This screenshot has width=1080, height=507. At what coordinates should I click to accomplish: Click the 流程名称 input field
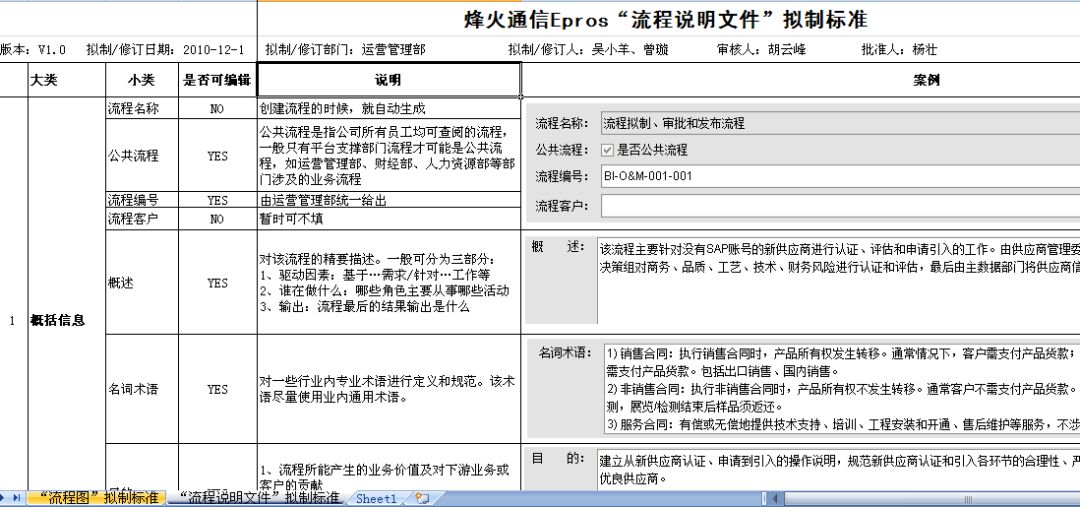tap(838, 124)
